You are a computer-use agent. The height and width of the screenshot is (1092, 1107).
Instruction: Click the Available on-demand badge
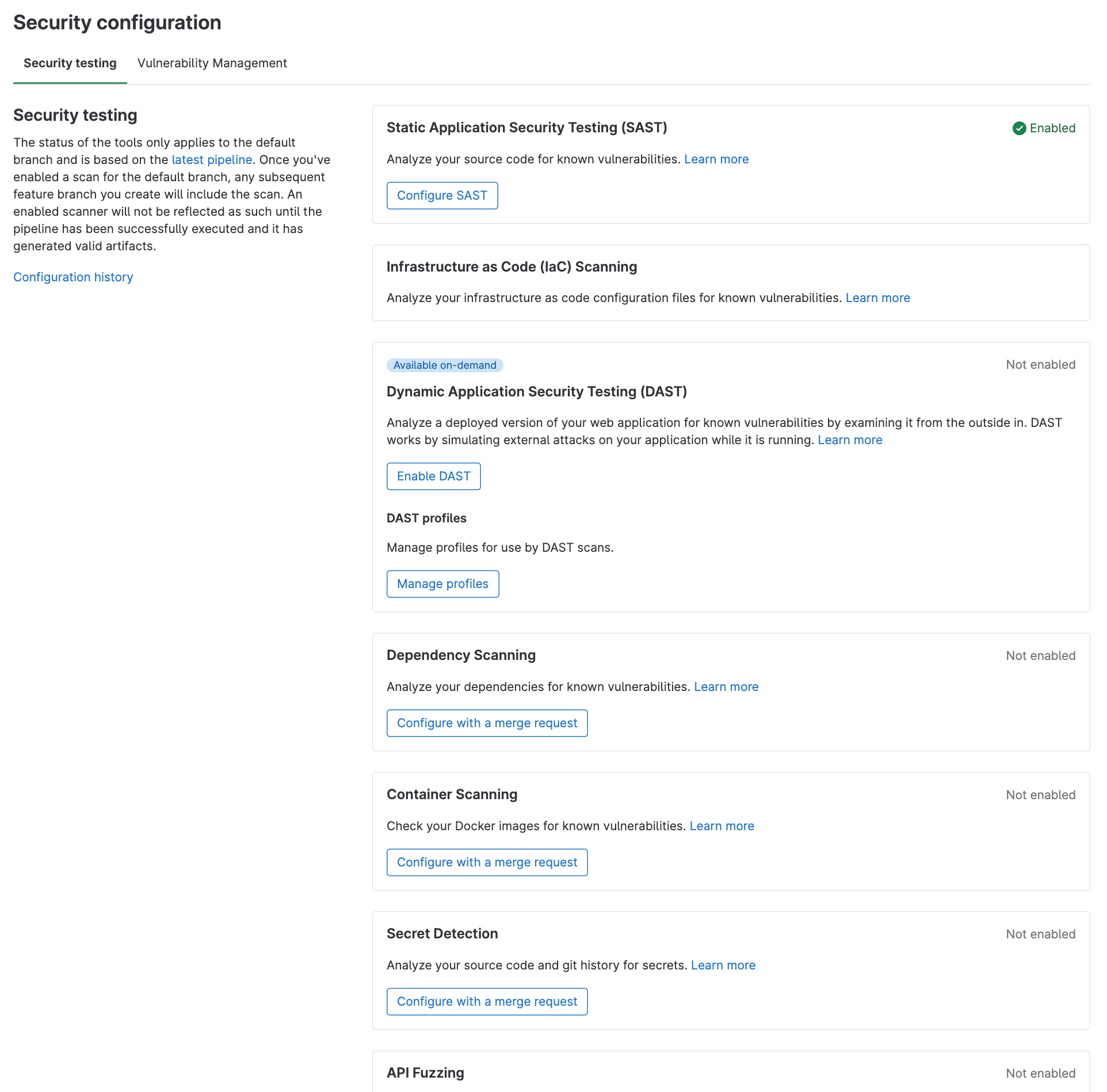445,365
